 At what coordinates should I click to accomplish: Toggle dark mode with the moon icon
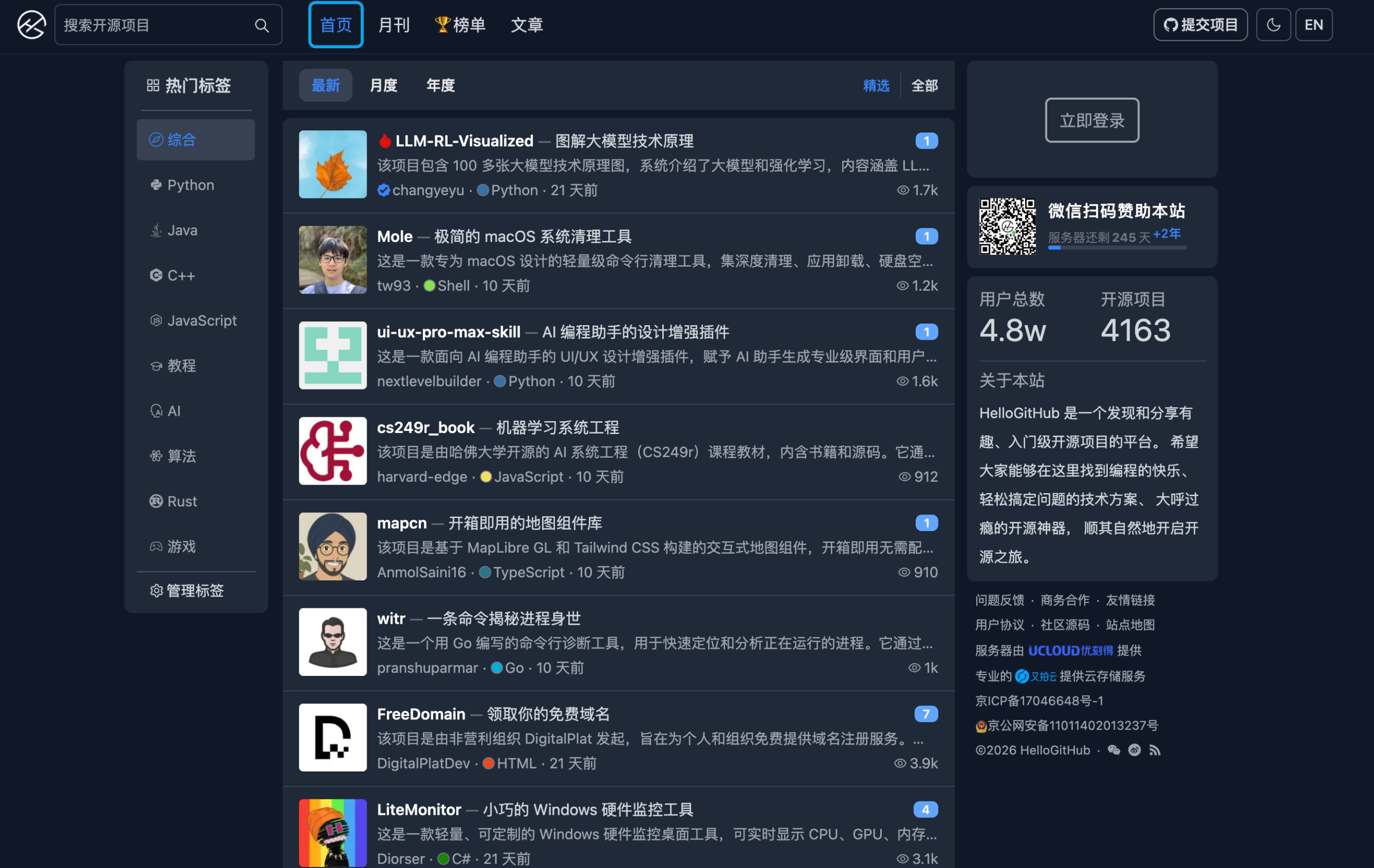pos(1274,25)
